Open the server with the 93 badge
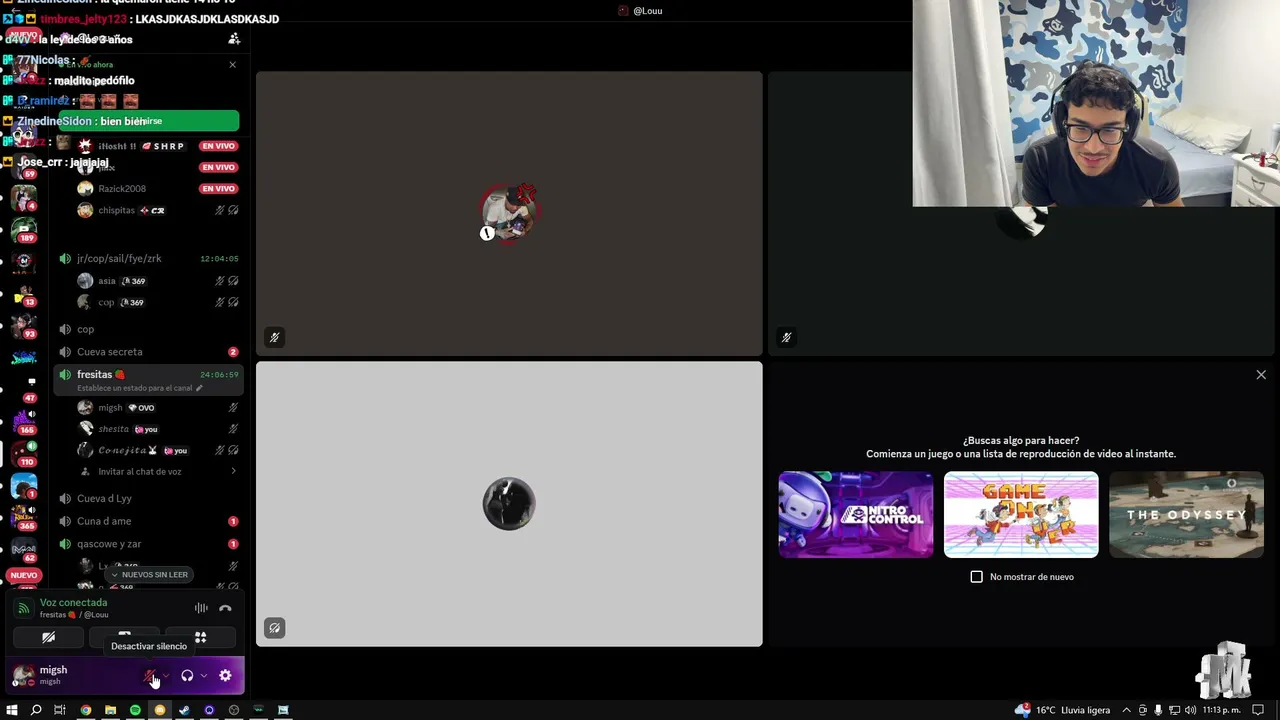This screenshot has height=720, width=1280. [x=23, y=326]
